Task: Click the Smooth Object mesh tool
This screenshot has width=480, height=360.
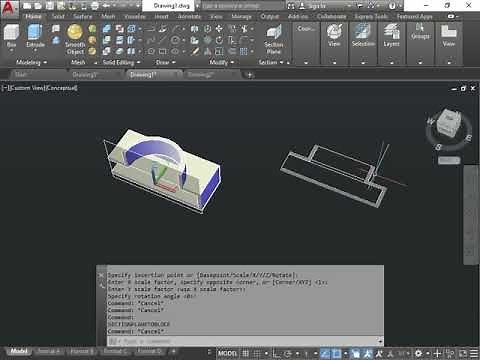Action: [x=75, y=39]
